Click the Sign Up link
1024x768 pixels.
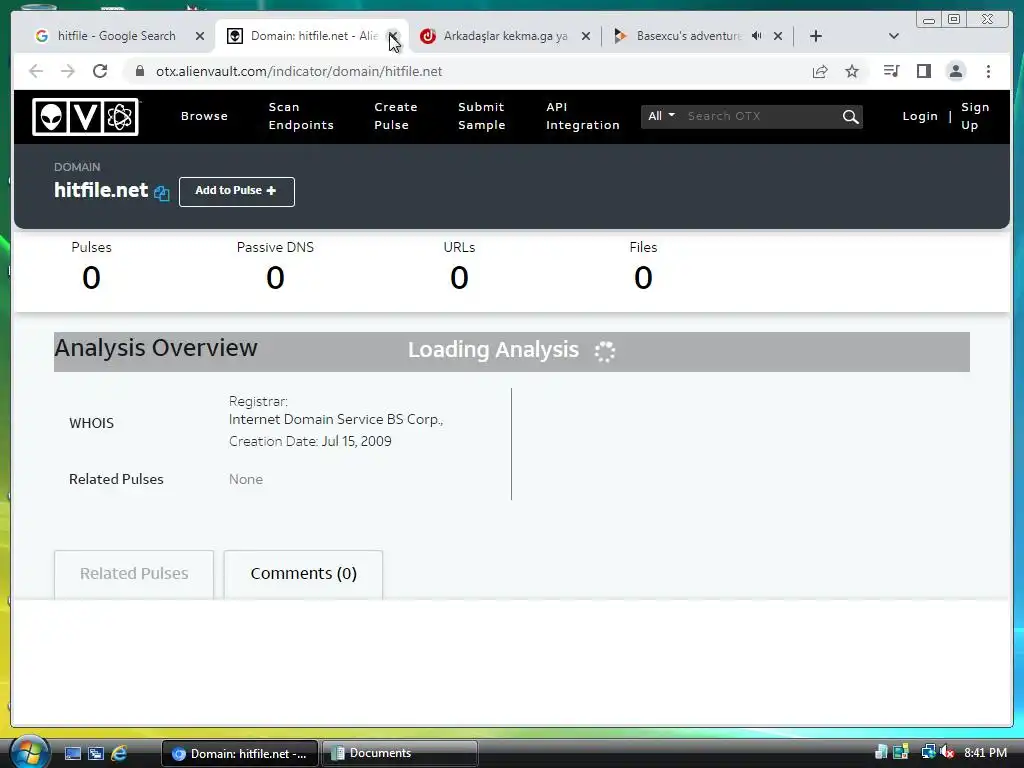(974, 116)
